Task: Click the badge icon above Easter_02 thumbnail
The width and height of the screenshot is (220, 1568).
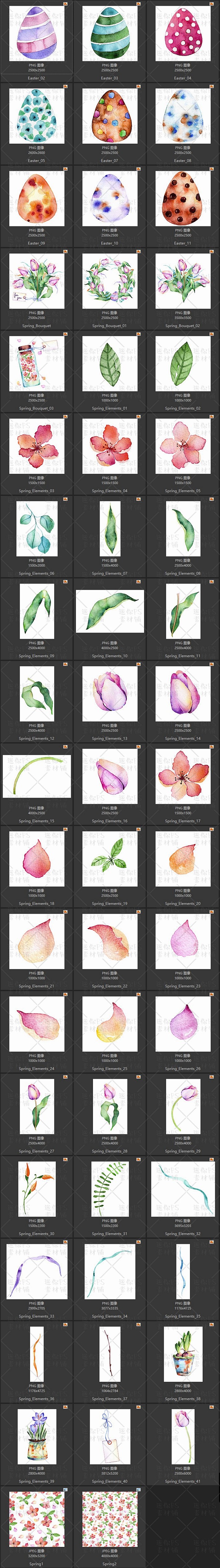Action: pyautogui.click(x=66, y=3)
